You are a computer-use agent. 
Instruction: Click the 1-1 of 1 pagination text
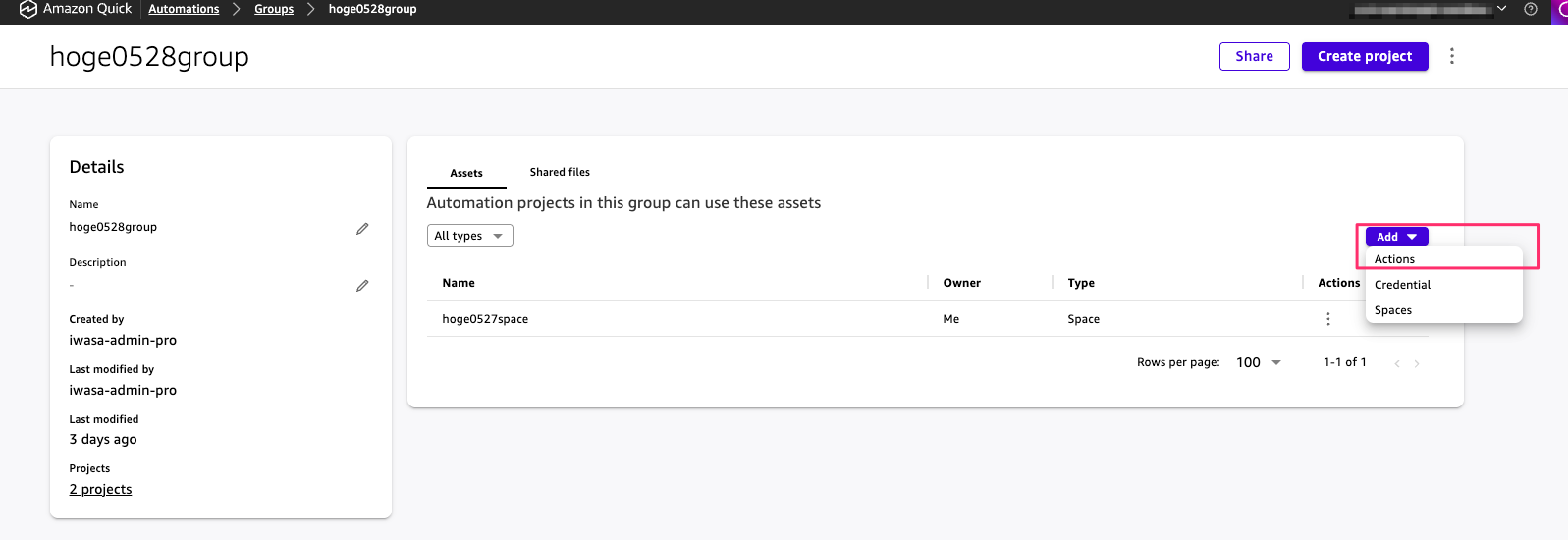click(1344, 362)
